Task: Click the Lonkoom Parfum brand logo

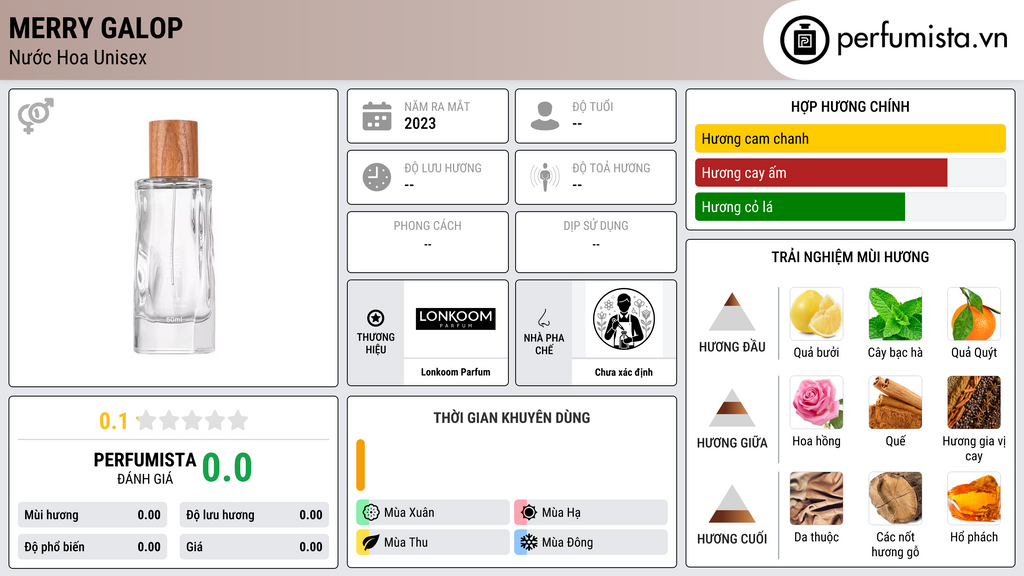Action: pyautogui.click(x=456, y=319)
